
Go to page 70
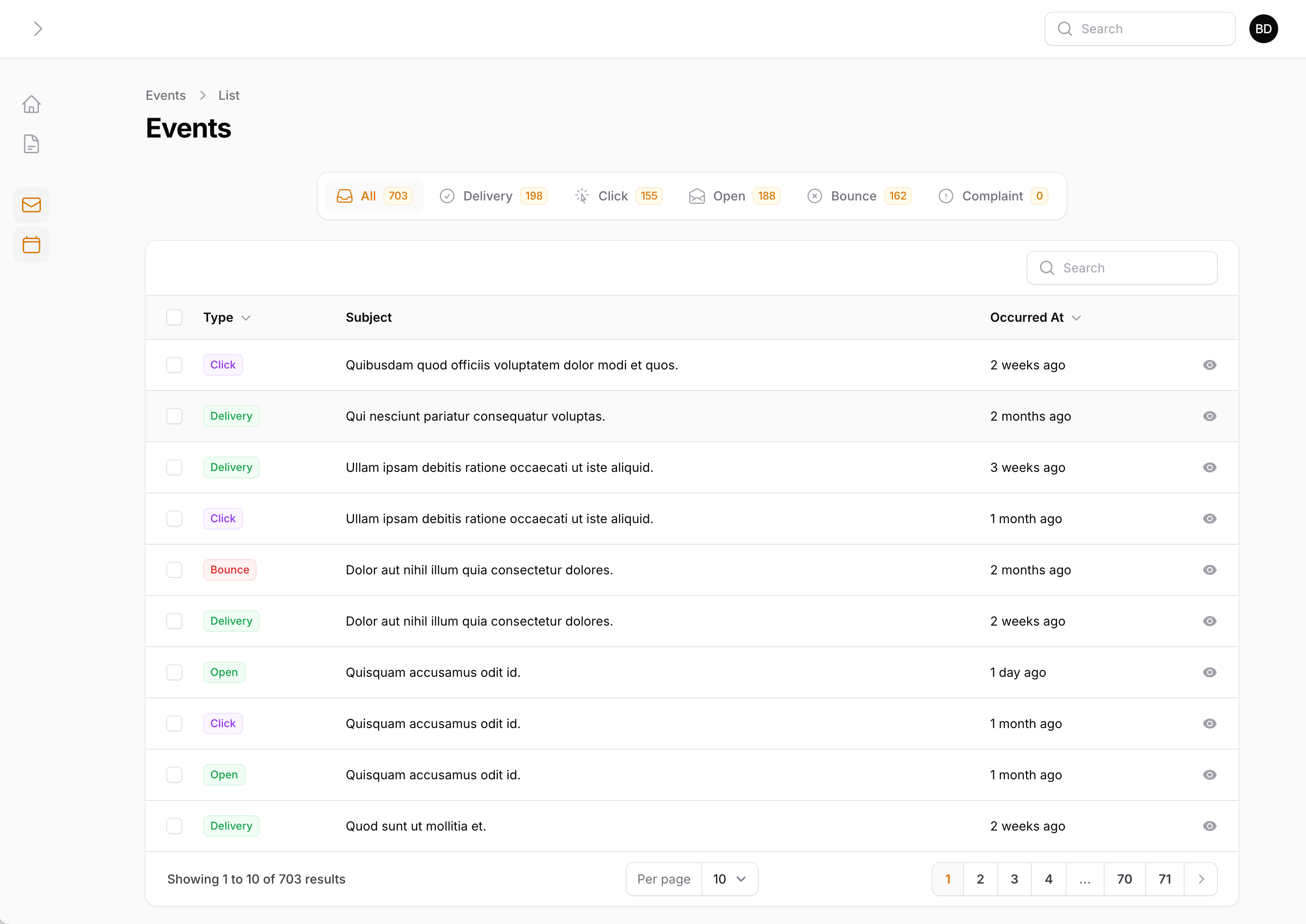pyautogui.click(x=1124, y=879)
